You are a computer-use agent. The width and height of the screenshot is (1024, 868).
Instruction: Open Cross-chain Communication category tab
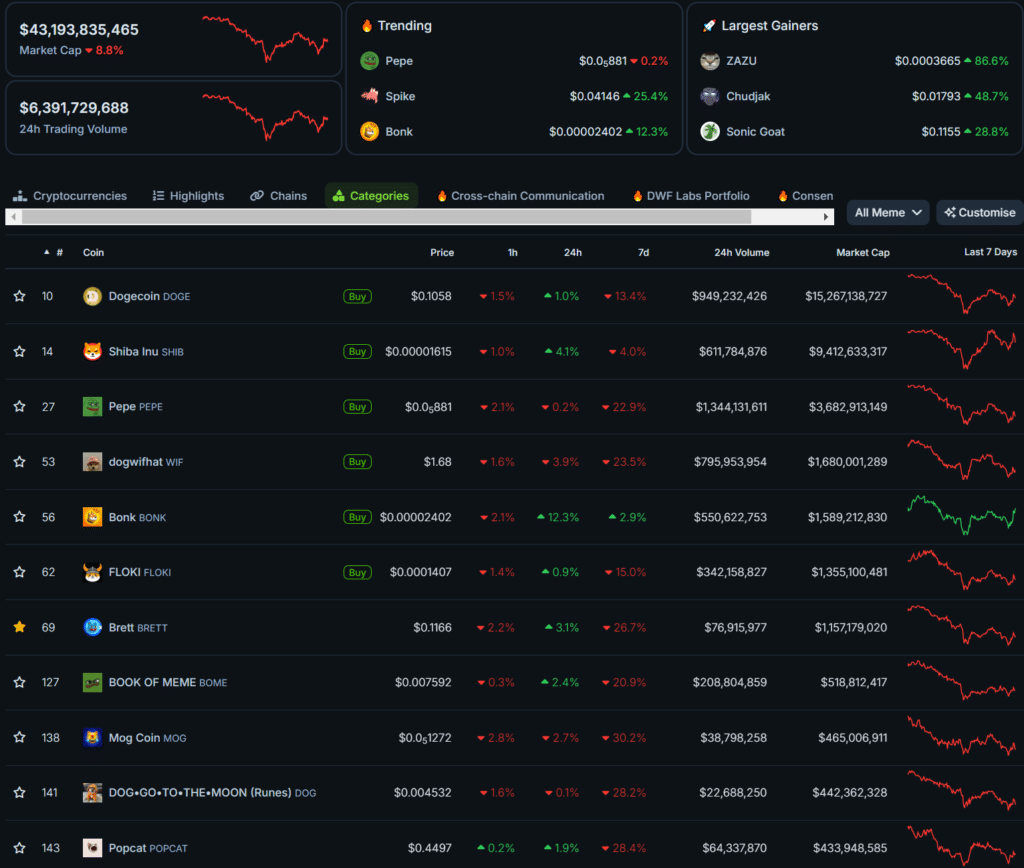520,196
